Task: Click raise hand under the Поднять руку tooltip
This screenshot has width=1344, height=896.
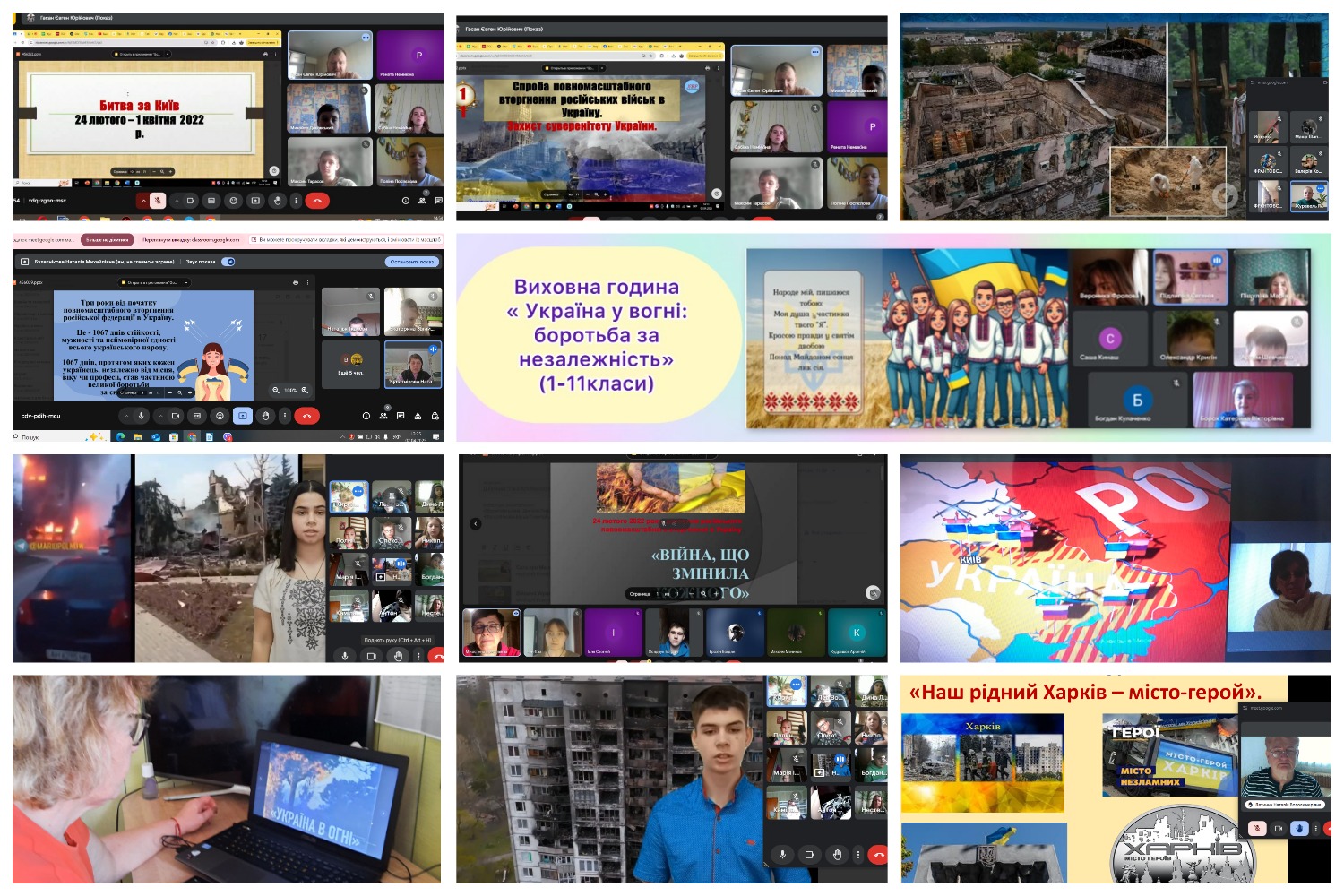Action: [x=398, y=656]
